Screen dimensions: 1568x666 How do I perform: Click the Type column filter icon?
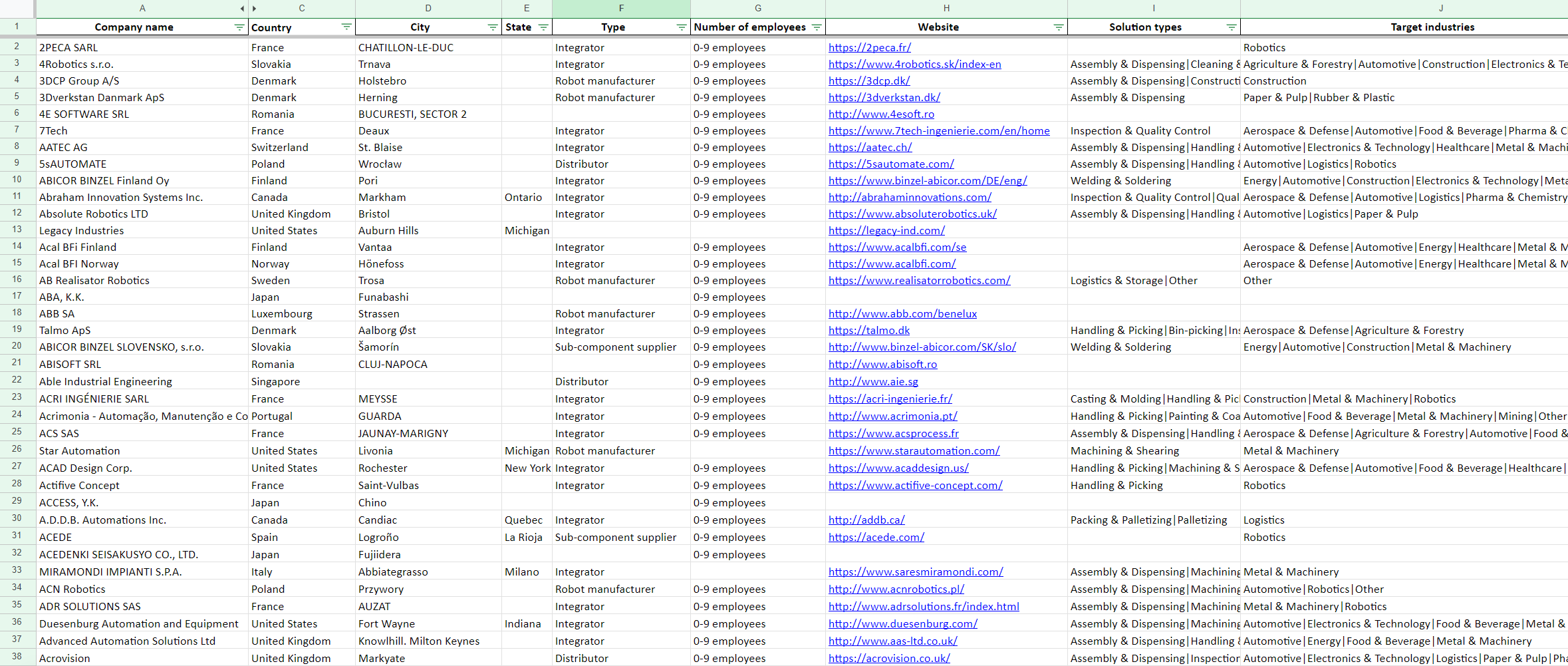[x=681, y=27]
